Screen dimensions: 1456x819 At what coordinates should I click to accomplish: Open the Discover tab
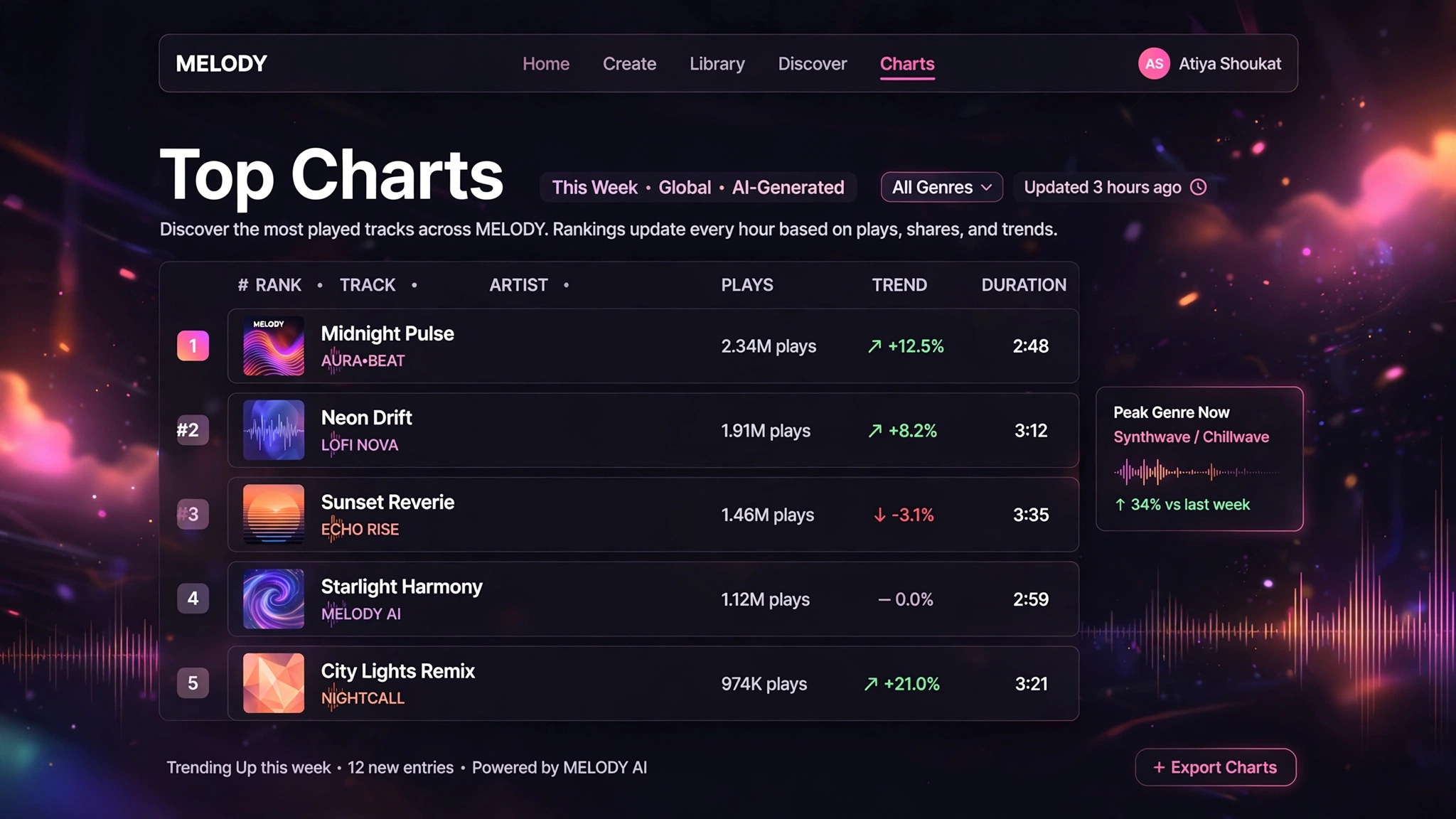(813, 63)
